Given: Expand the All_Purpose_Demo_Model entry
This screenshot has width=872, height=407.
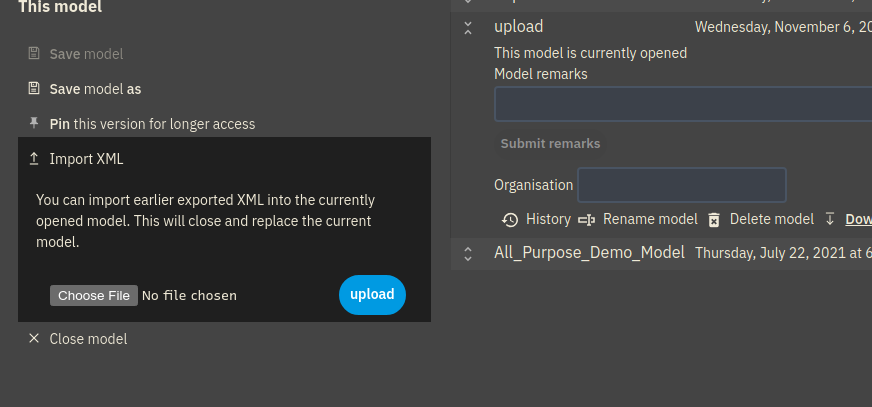Looking at the screenshot, I should [x=468, y=254].
